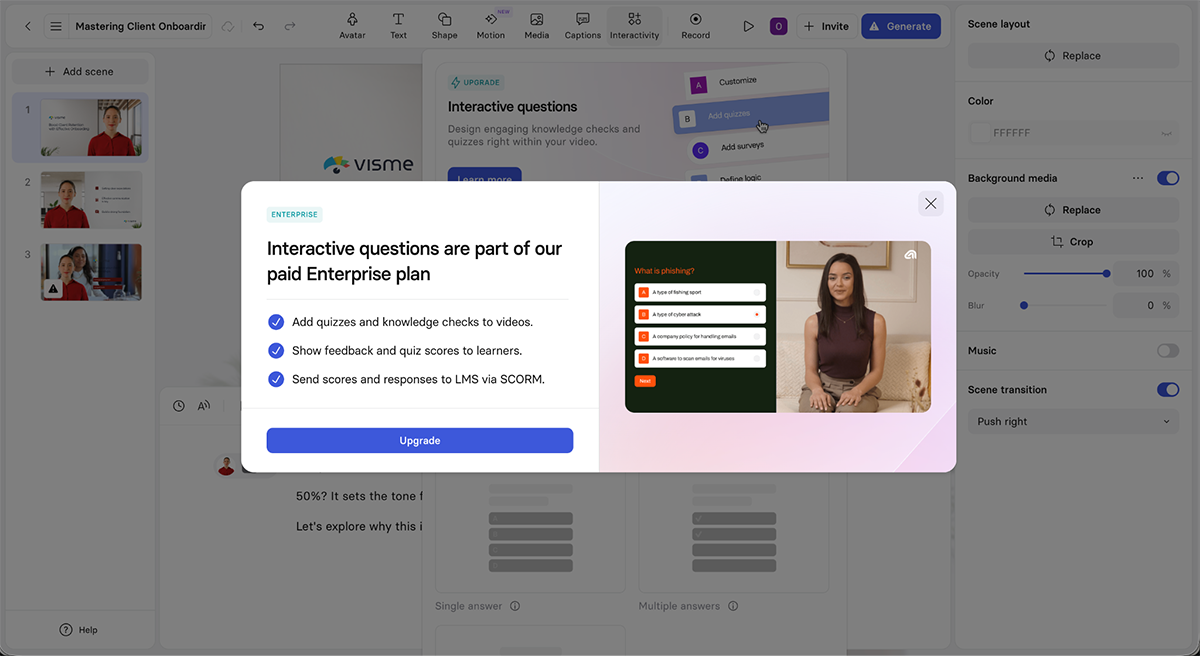Click the clock icon in script panel

pos(179,406)
